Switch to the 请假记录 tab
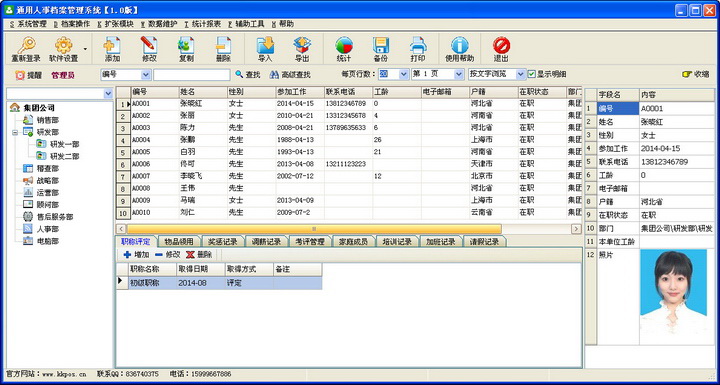 [x=484, y=242]
